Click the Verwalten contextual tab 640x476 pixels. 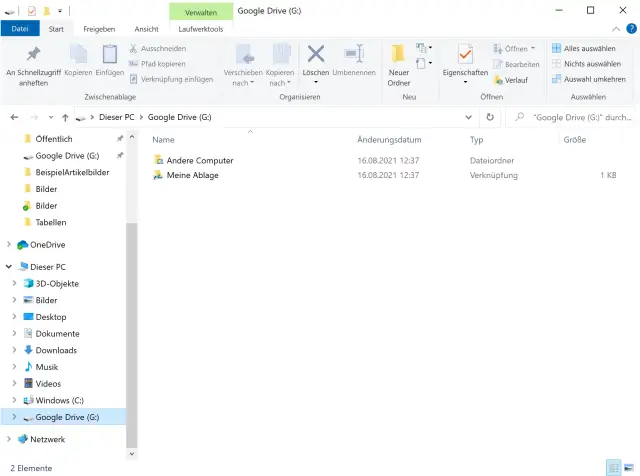pos(201,12)
